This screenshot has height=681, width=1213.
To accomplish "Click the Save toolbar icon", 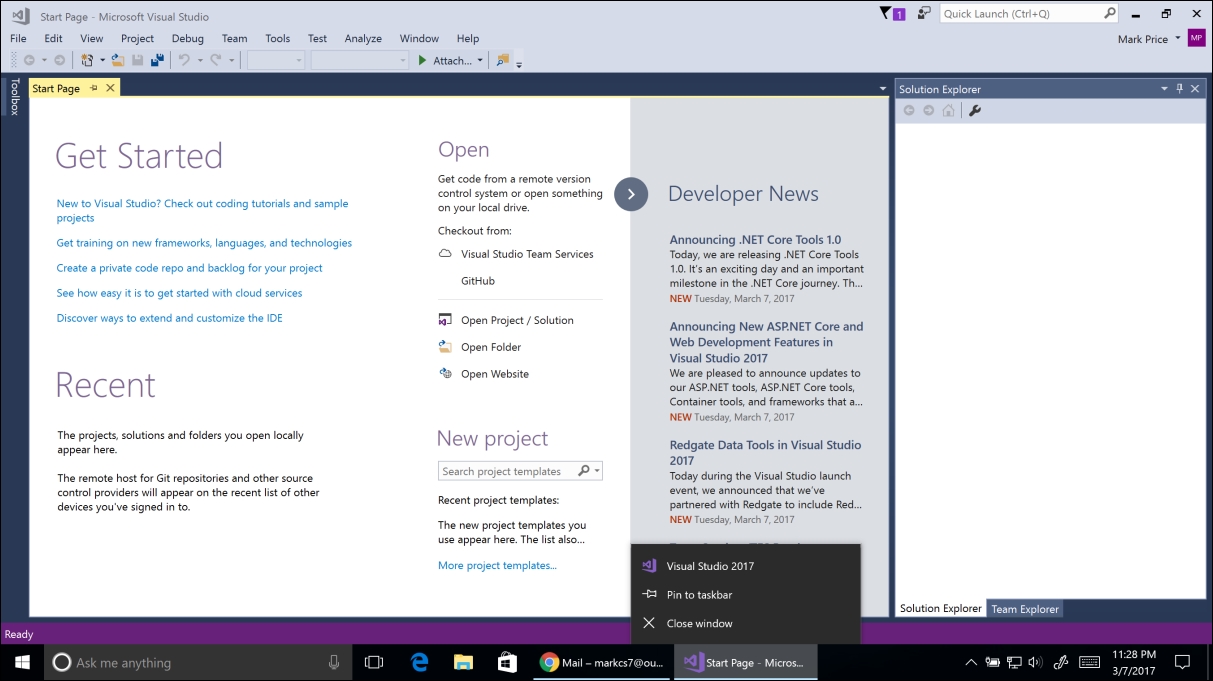I will (138, 60).
